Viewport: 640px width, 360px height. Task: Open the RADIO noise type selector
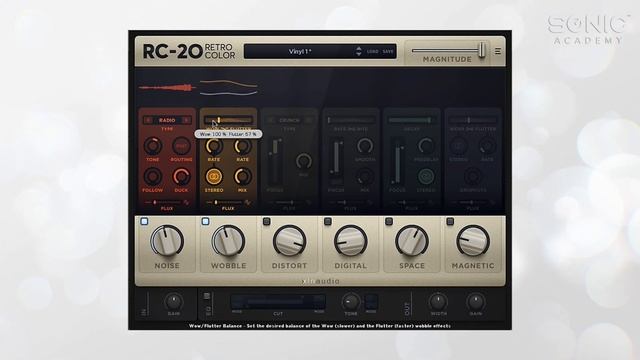pyautogui.click(x=167, y=120)
